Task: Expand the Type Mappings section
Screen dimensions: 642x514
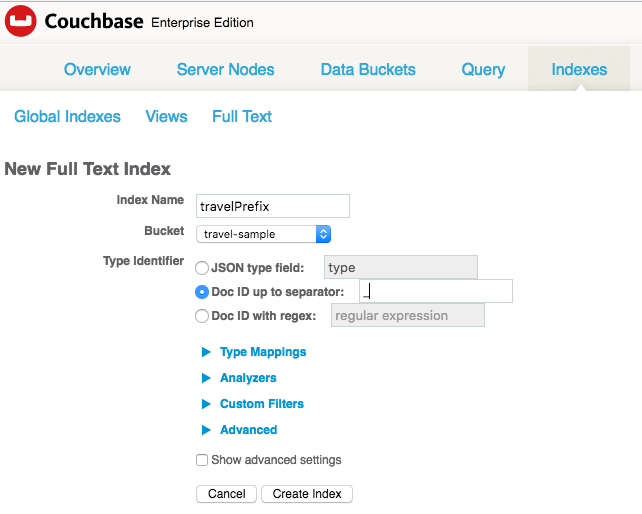Action: click(254, 352)
